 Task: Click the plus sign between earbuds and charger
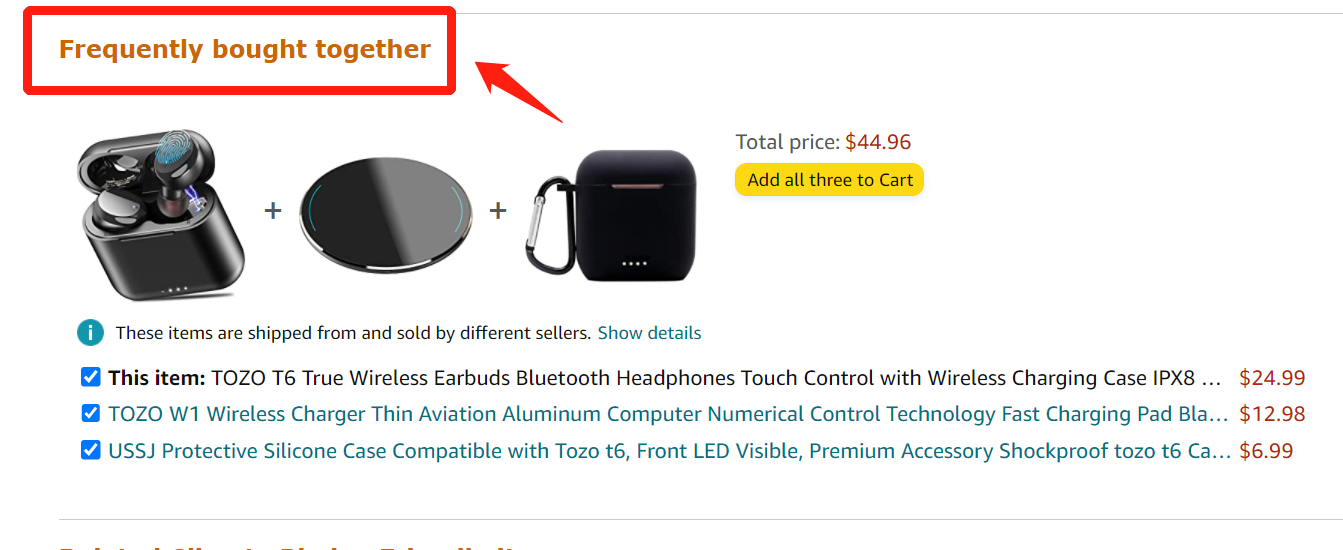tap(273, 211)
